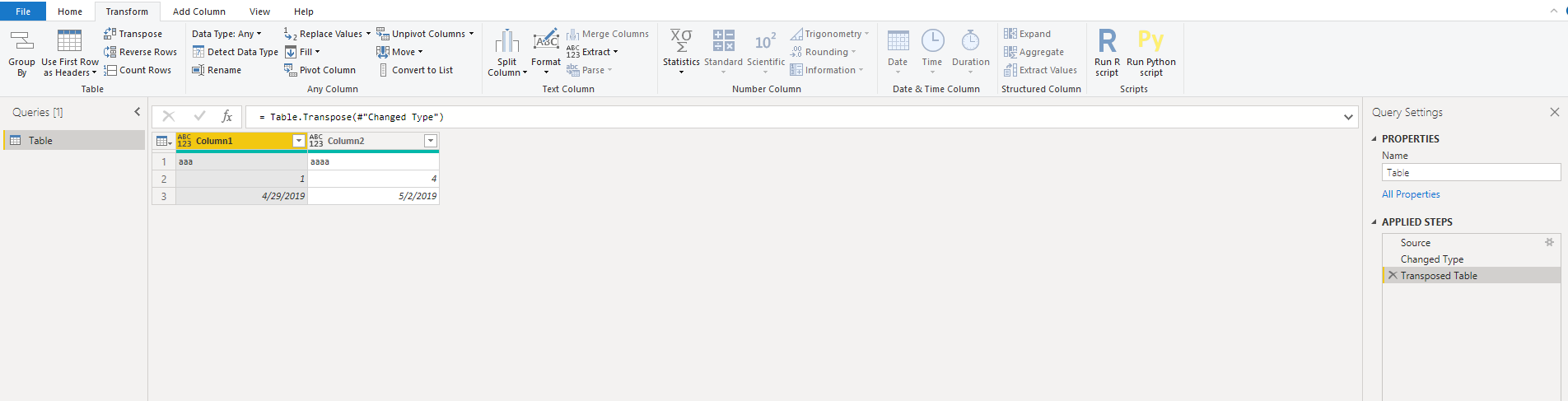The image size is (1568, 401).
Task: Click the Standard arithmetic icon
Action: (x=723, y=40)
